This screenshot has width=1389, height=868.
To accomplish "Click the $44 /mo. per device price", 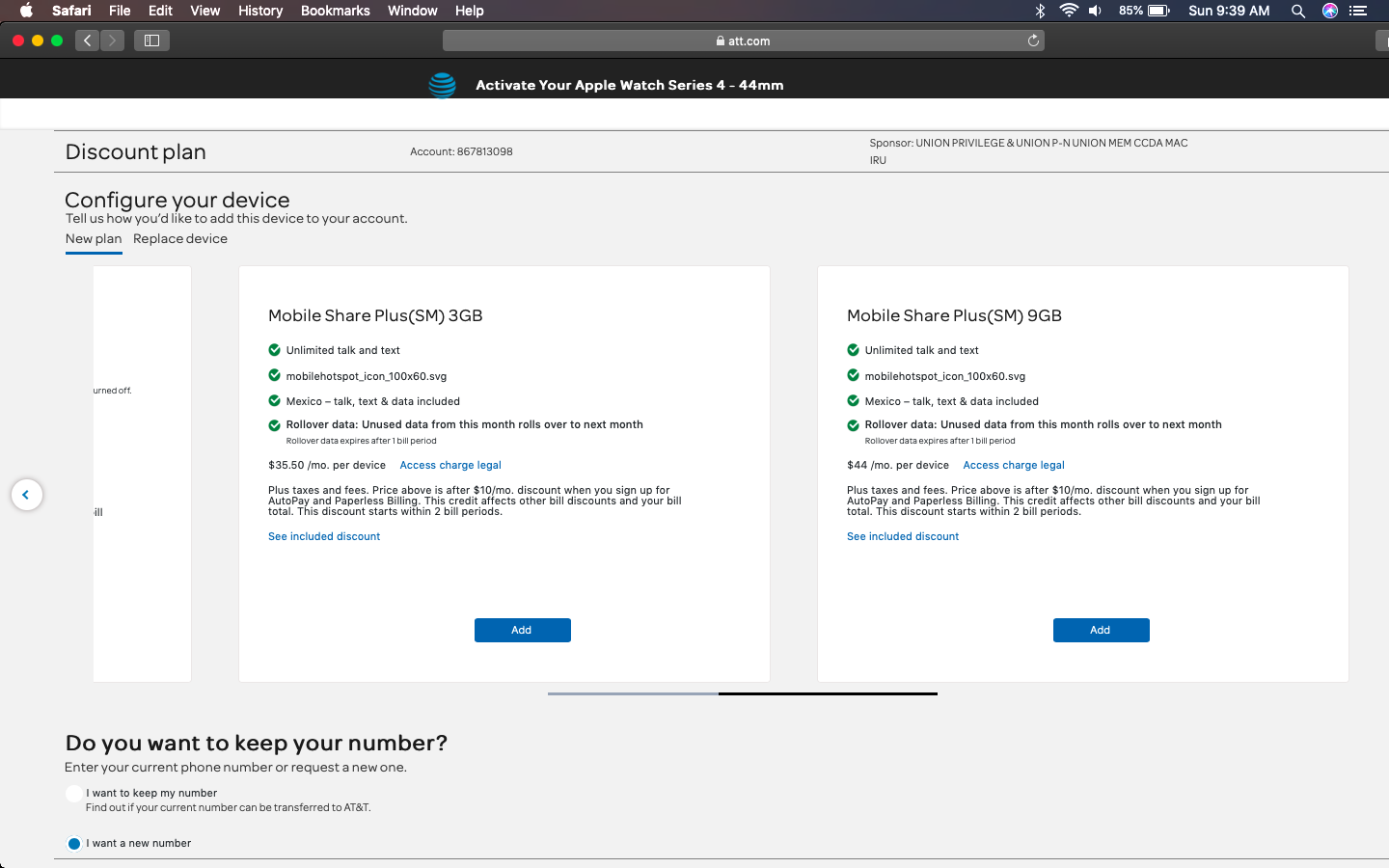I will click(898, 465).
